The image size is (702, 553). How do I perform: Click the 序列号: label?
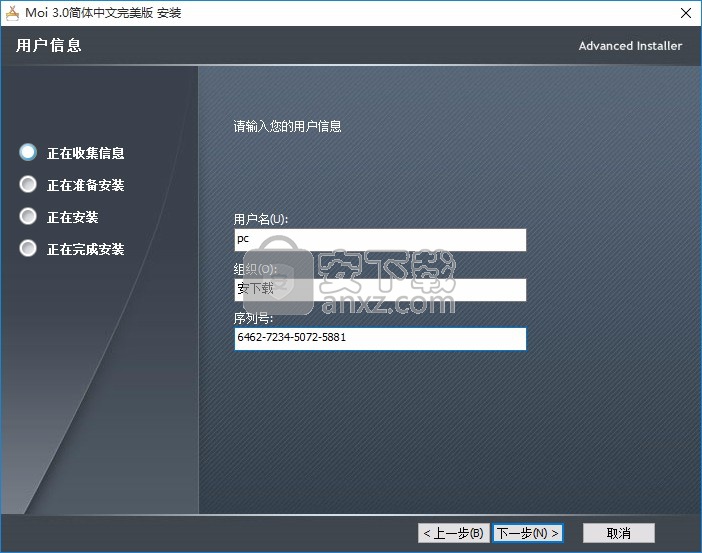[253, 318]
